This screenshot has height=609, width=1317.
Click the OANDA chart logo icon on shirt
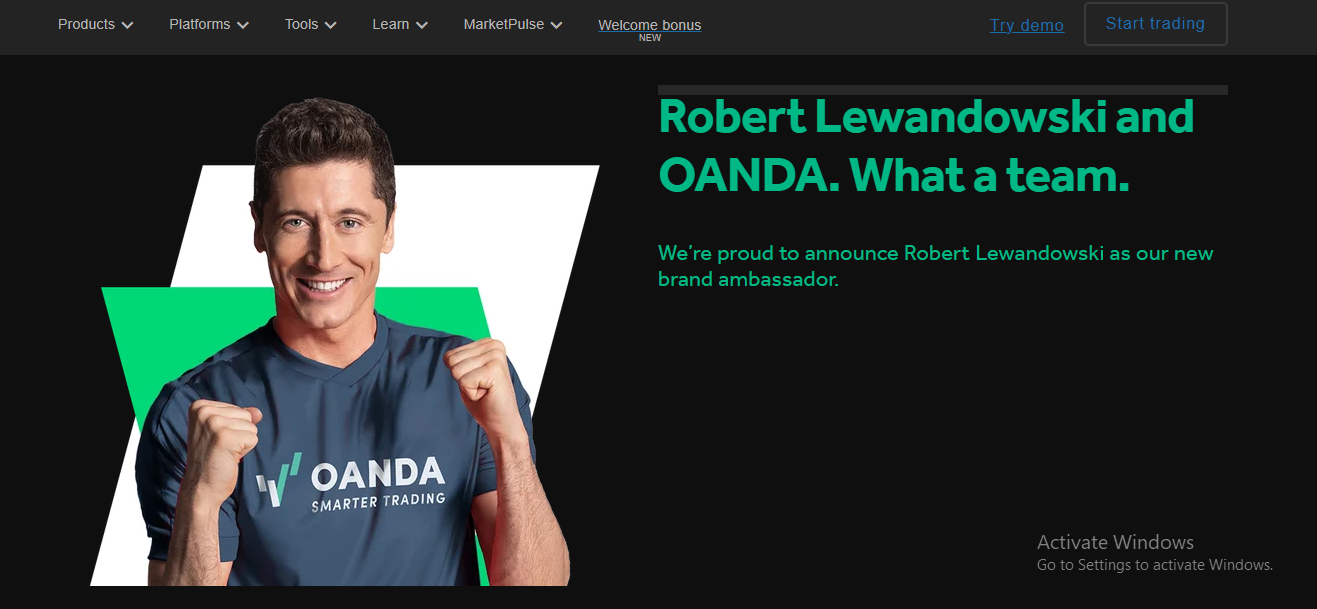279,478
